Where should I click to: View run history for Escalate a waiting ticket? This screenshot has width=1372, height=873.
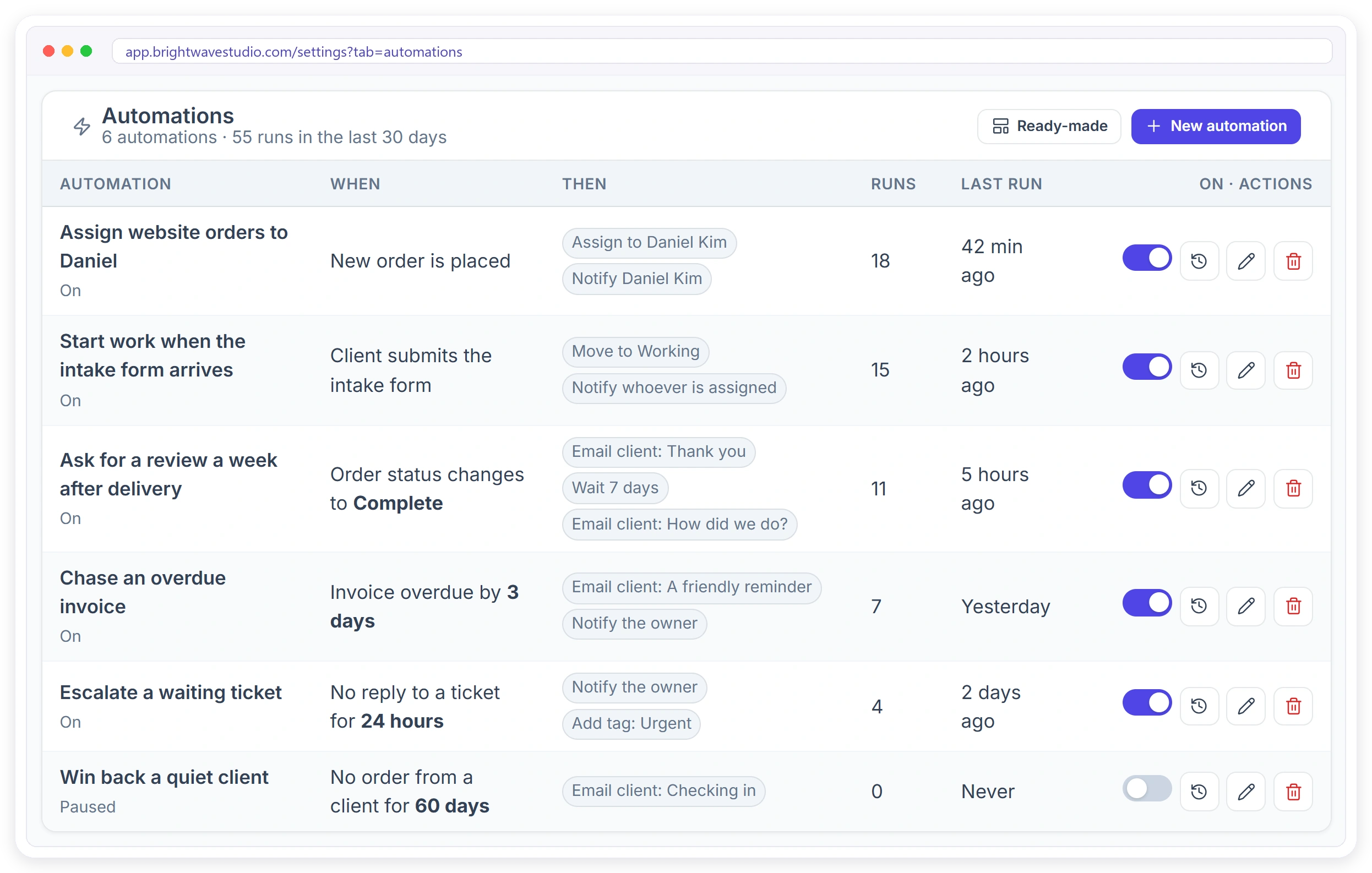point(1199,706)
